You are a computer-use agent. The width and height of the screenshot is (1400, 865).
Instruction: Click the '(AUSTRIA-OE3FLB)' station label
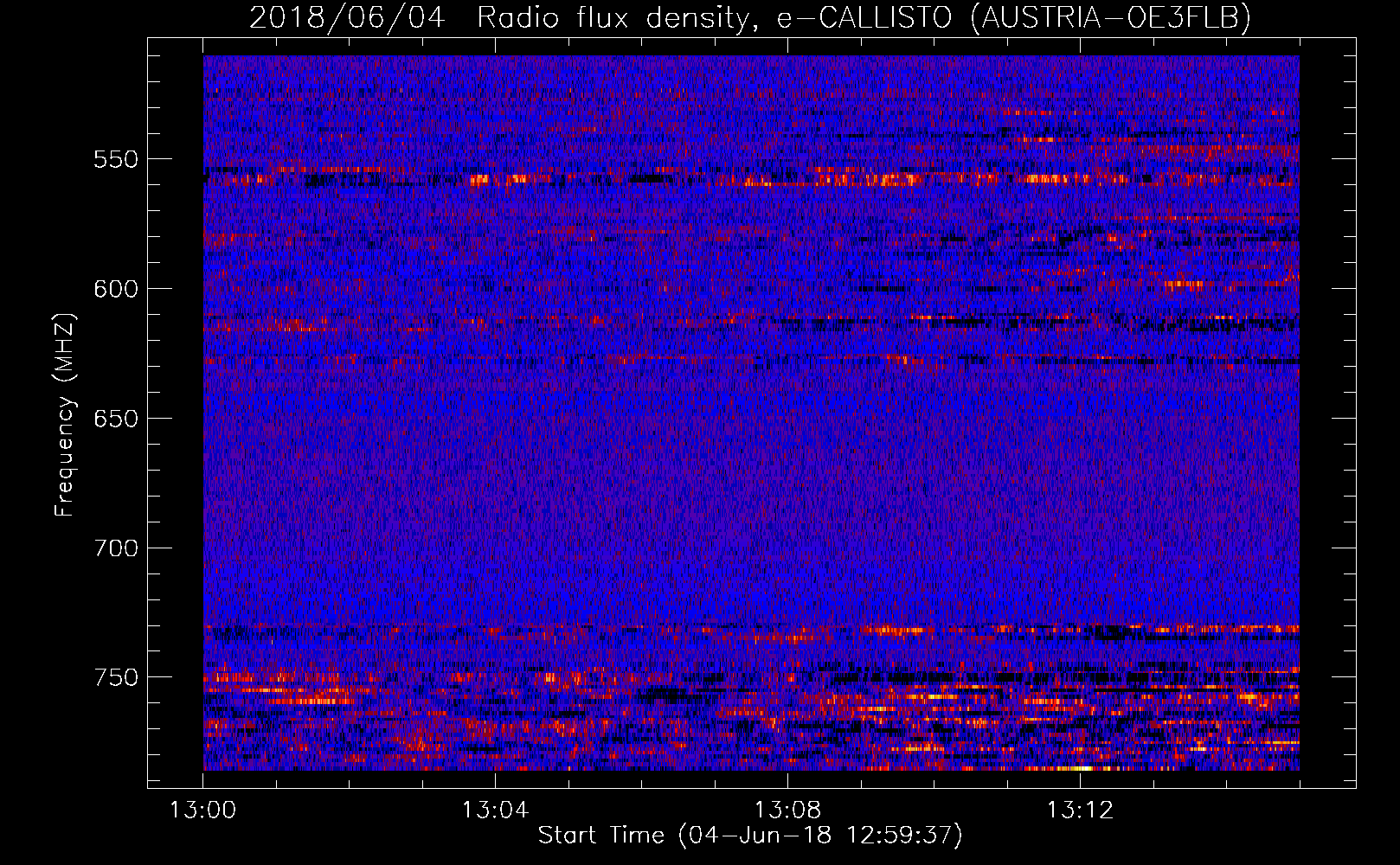(1112, 17)
